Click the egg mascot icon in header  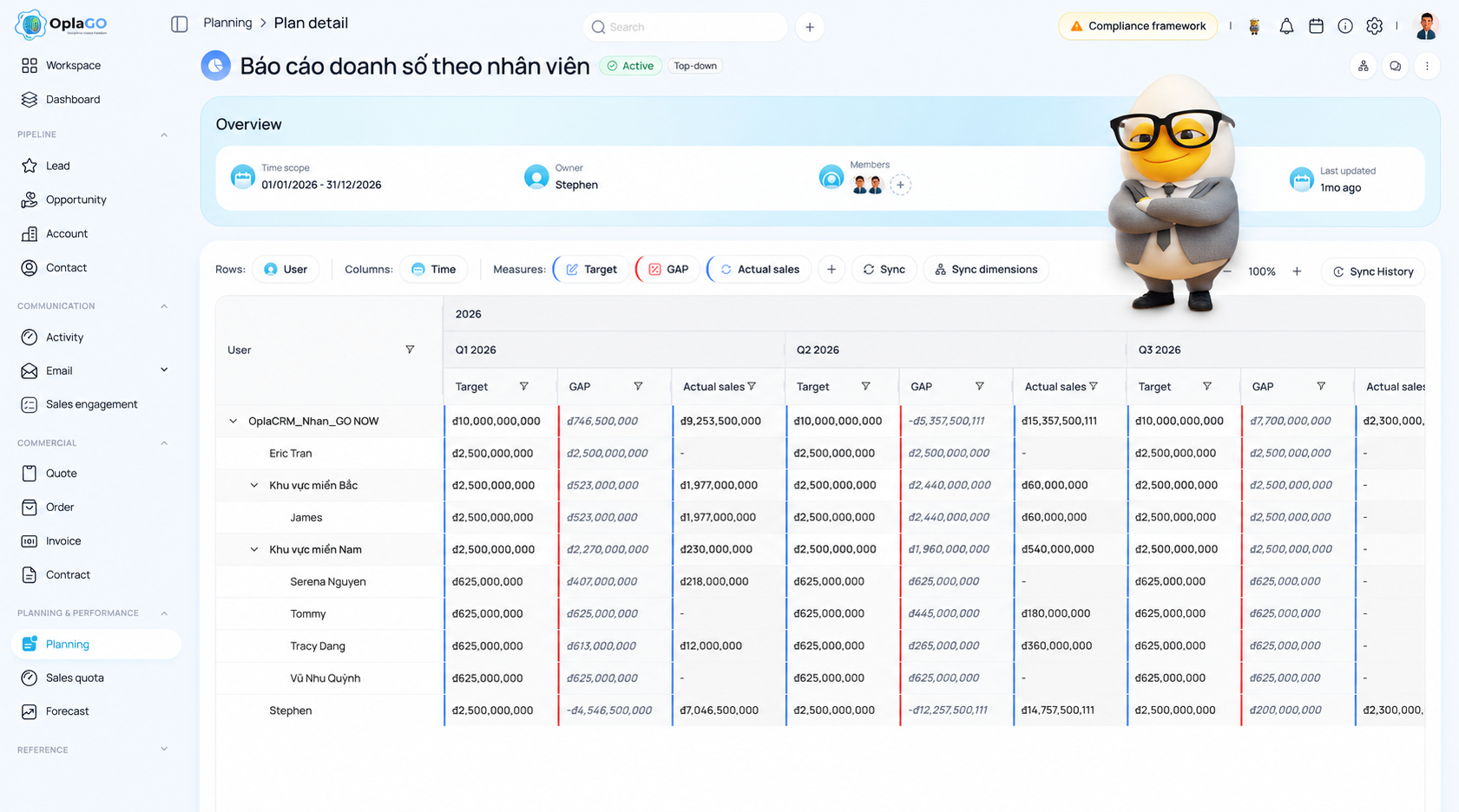tap(1254, 27)
